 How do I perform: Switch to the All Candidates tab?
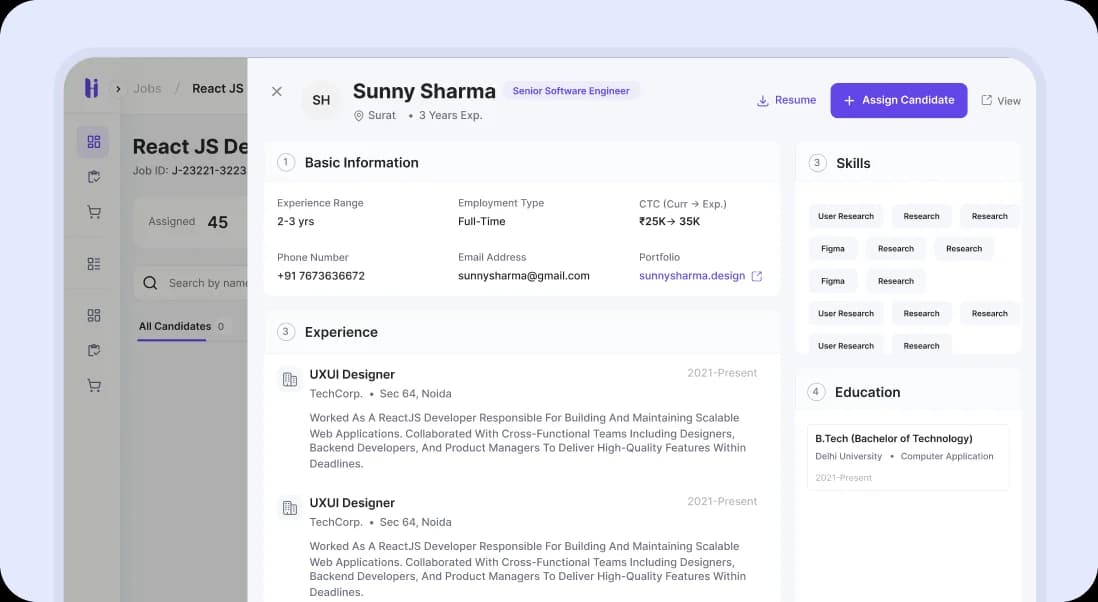tap(174, 326)
